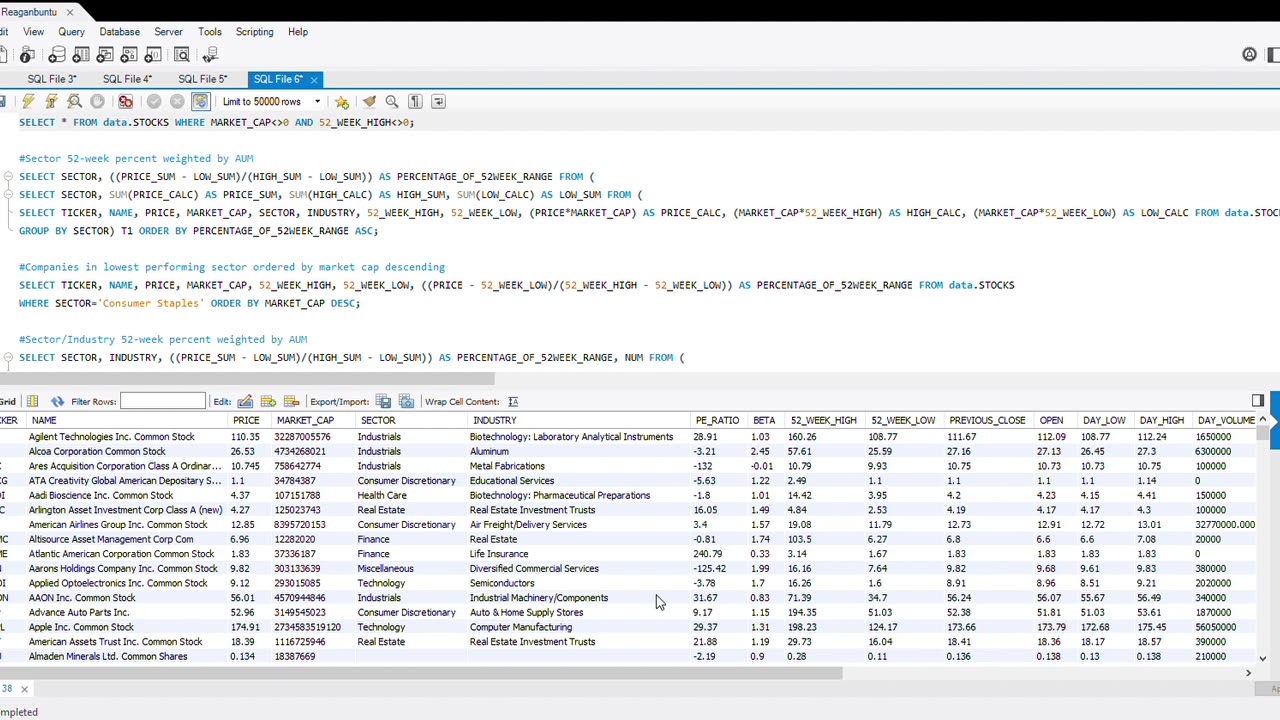Open the Query menu
Screen dimensions: 1280x720
pyautogui.click(x=71, y=32)
